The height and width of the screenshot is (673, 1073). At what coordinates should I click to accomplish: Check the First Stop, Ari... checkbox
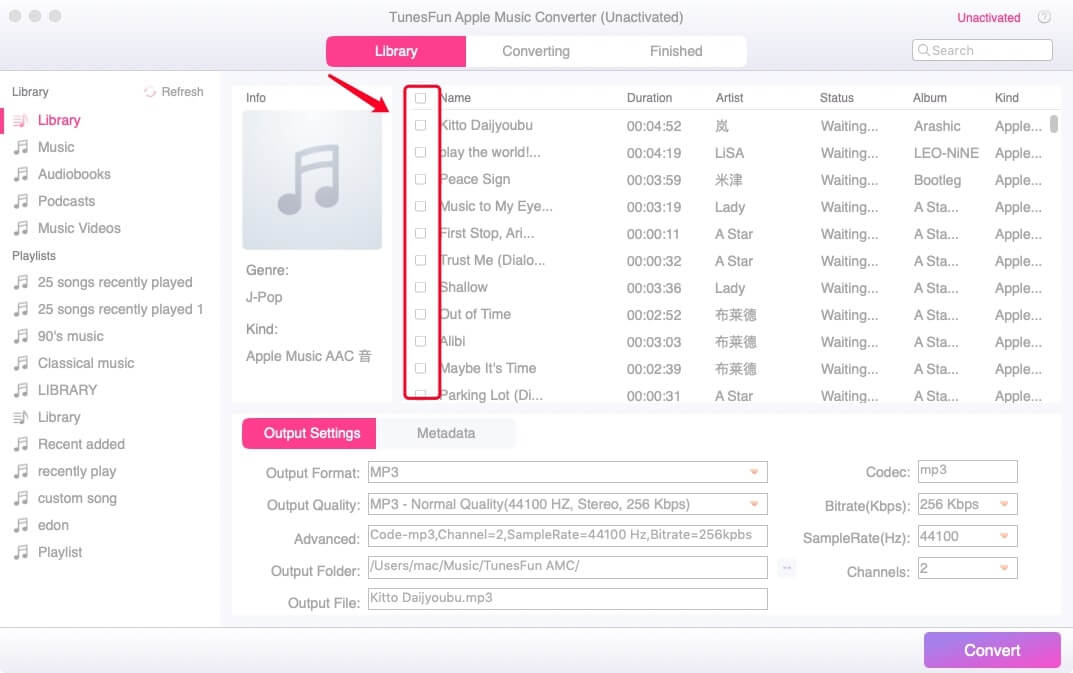420,233
